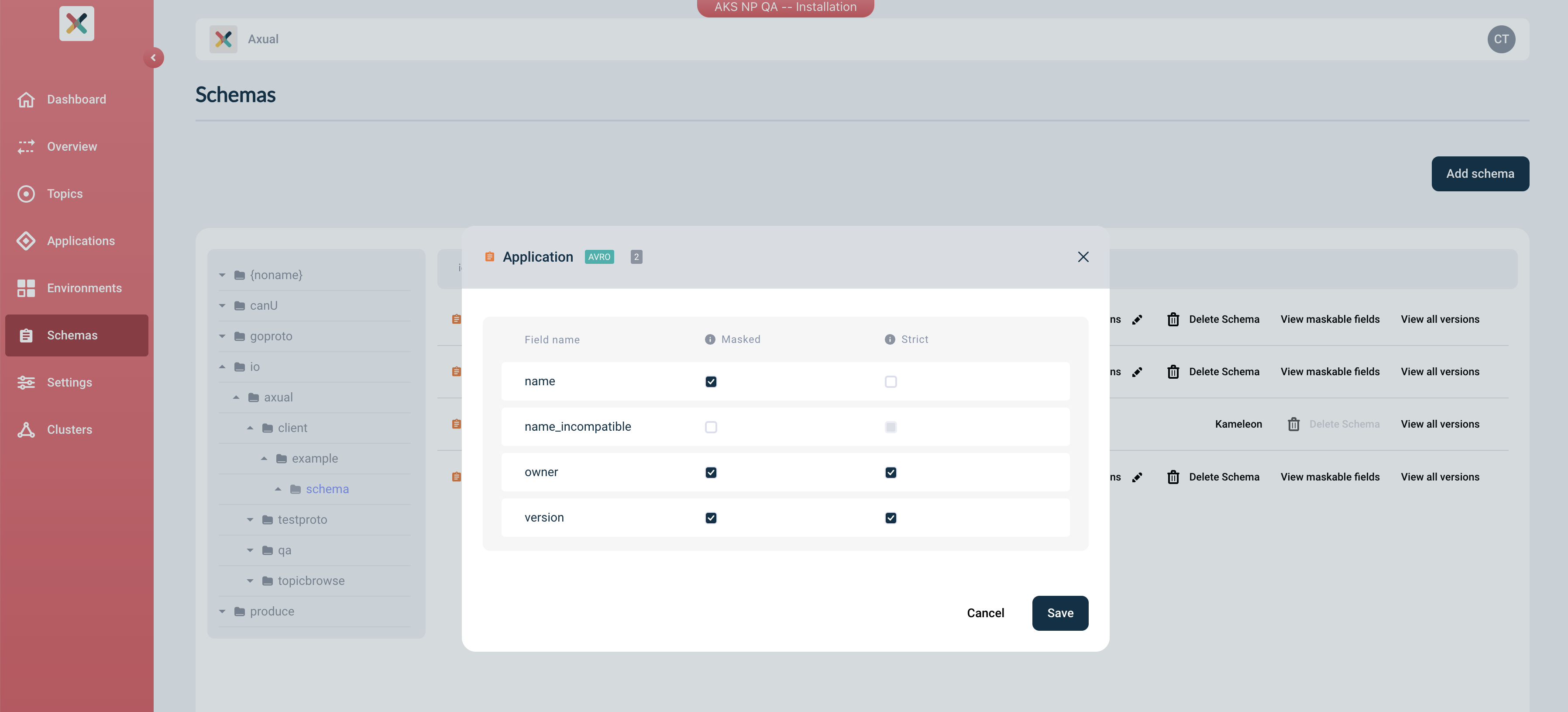
Task: Cancel the Application dialog
Action: tap(986, 613)
